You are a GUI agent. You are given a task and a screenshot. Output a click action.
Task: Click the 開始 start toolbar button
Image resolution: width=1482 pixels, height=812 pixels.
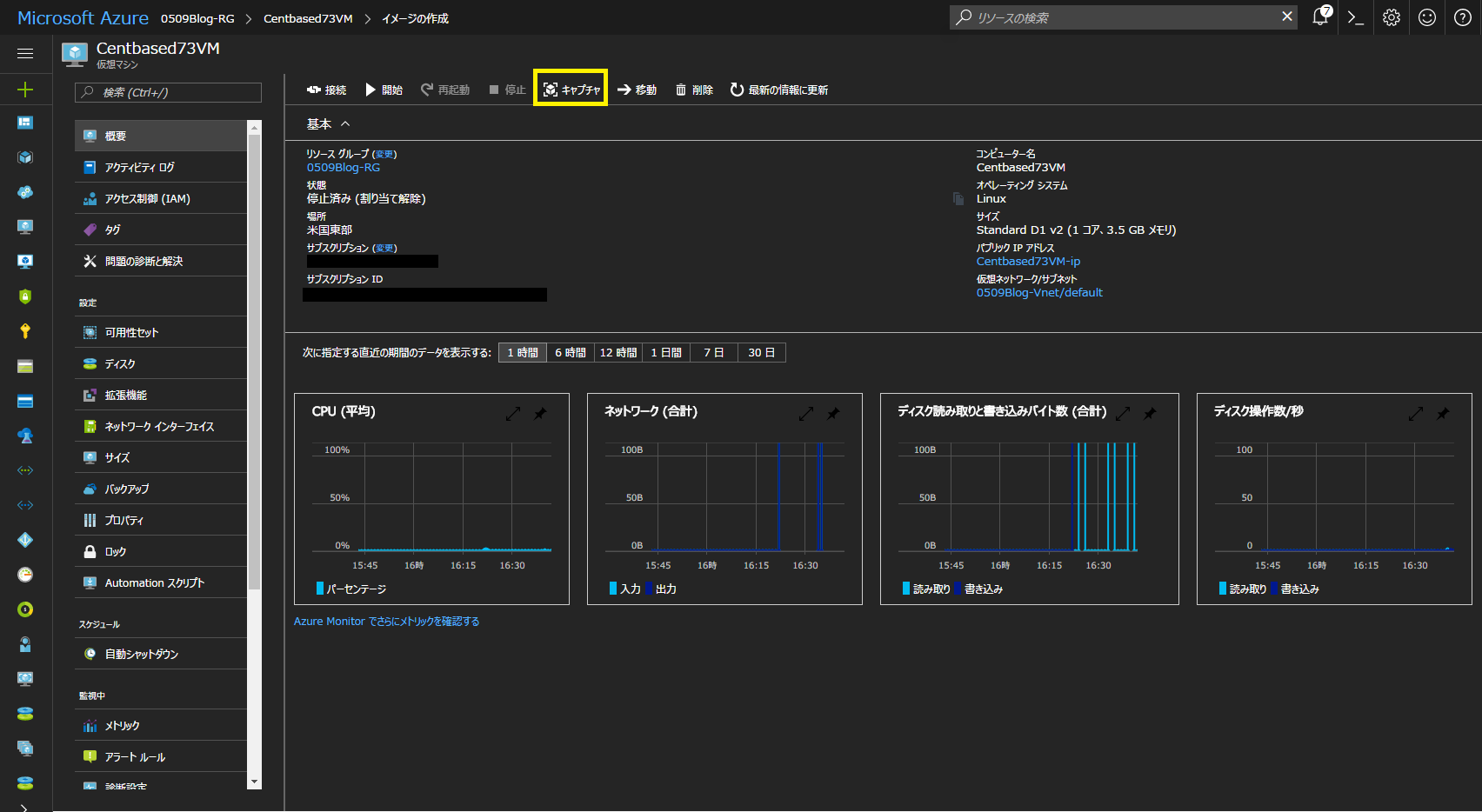click(x=384, y=90)
